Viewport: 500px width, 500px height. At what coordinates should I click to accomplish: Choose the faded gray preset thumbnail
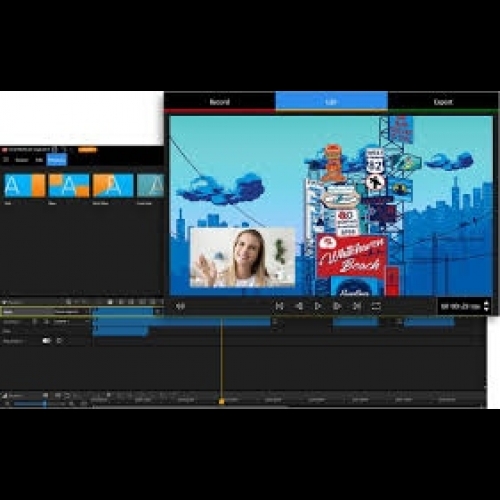(x=150, y=185)
